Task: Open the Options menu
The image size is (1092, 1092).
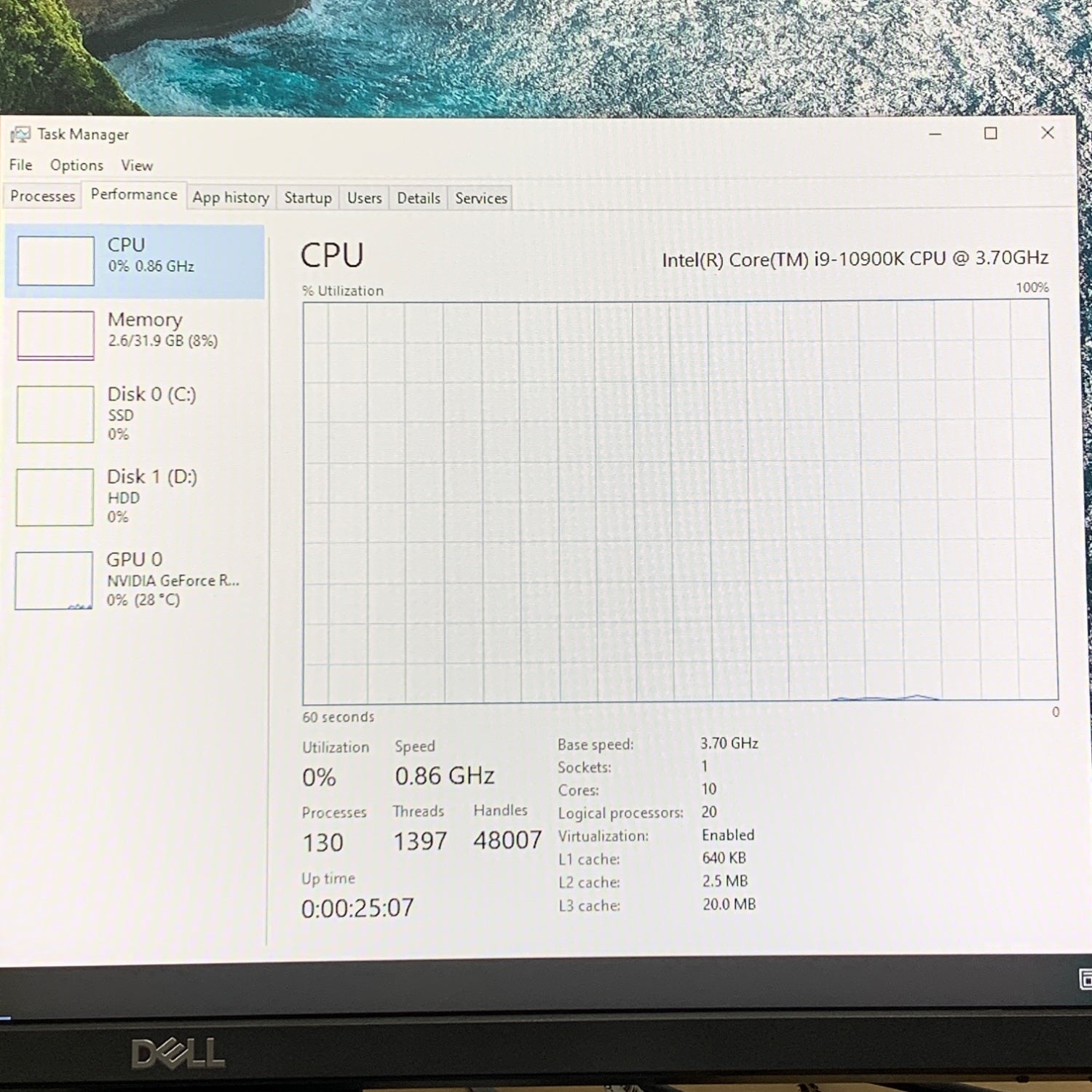Action: (x=76, y=165)
